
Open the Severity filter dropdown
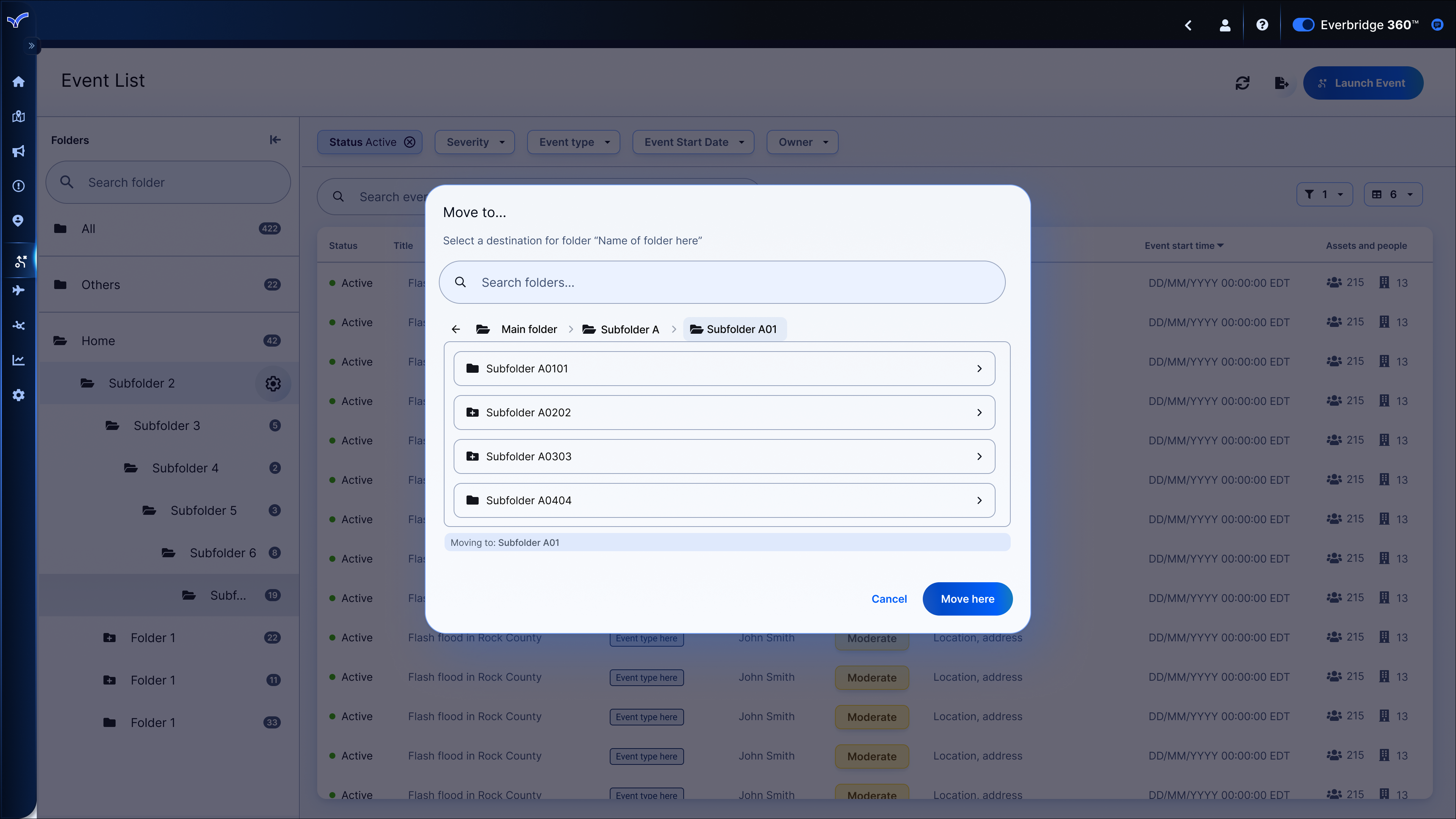(474, 142)
